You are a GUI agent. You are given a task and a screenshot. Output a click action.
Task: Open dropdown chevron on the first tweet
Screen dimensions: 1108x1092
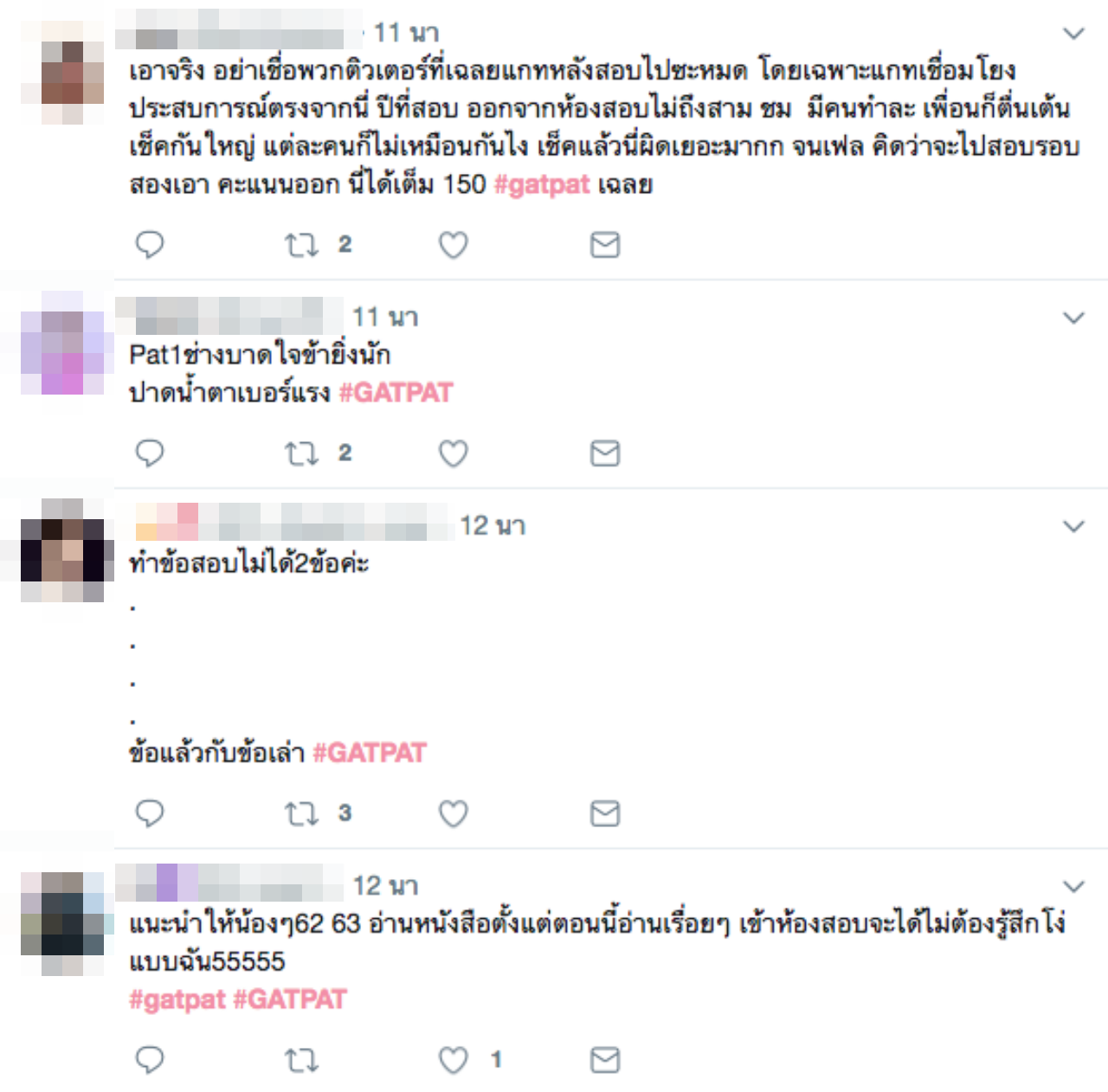(1073, 34)
